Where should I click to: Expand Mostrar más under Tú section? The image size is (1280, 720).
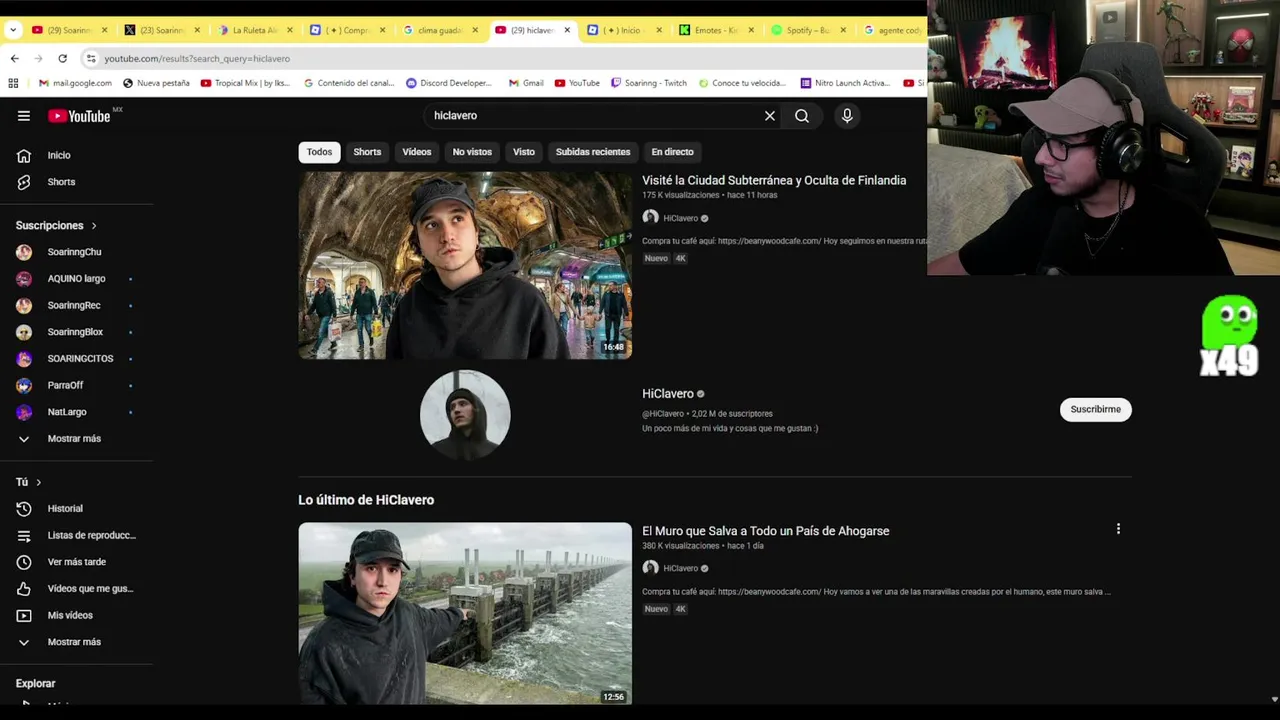76,642
